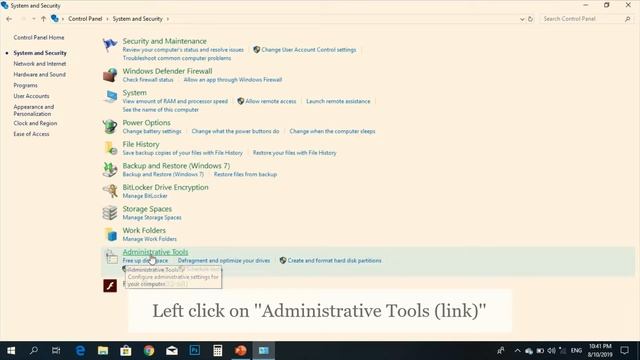Select Control Panel in the breadcrumb
The image size is (640, 360).
pyautogui.click(x=85, y=19)
